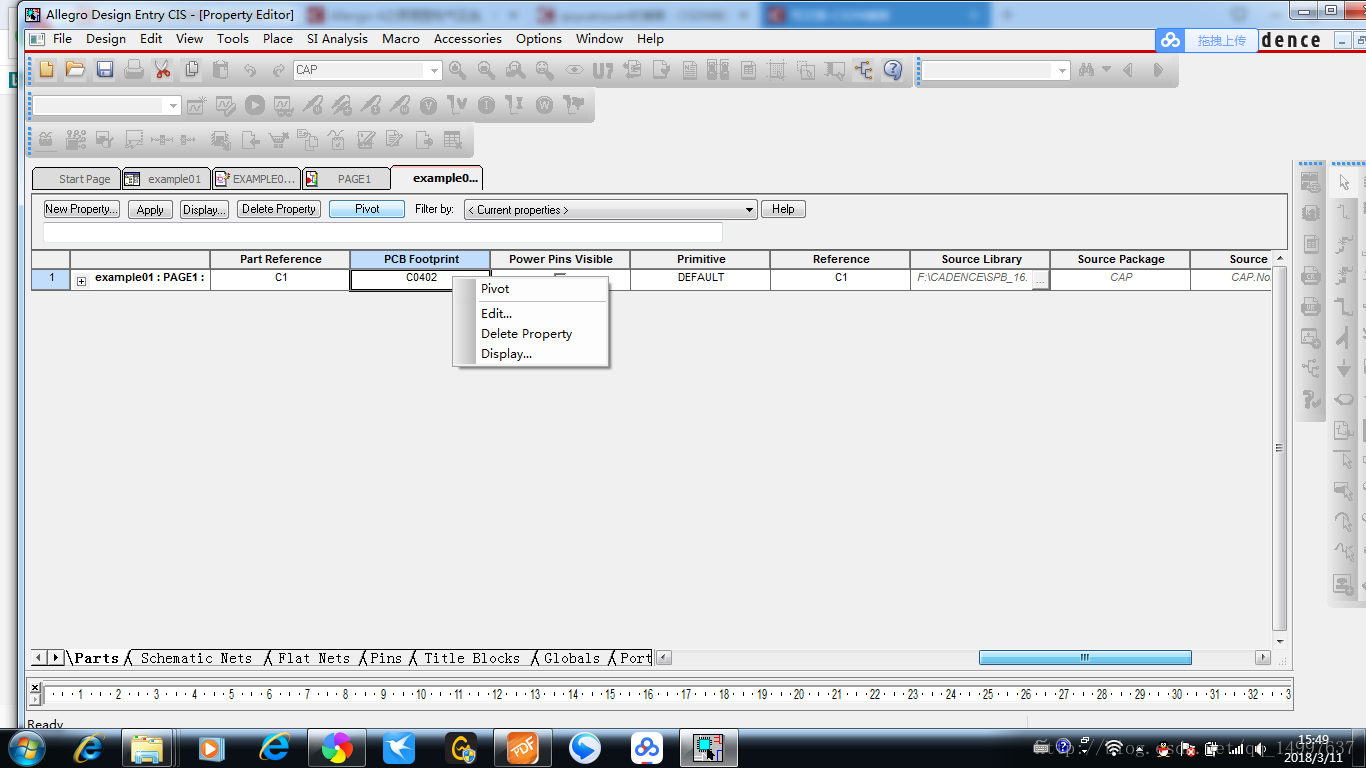Click the highlighted Pivot button
The height and width of the screenshot is (768, 1366).
coord(367,209)
